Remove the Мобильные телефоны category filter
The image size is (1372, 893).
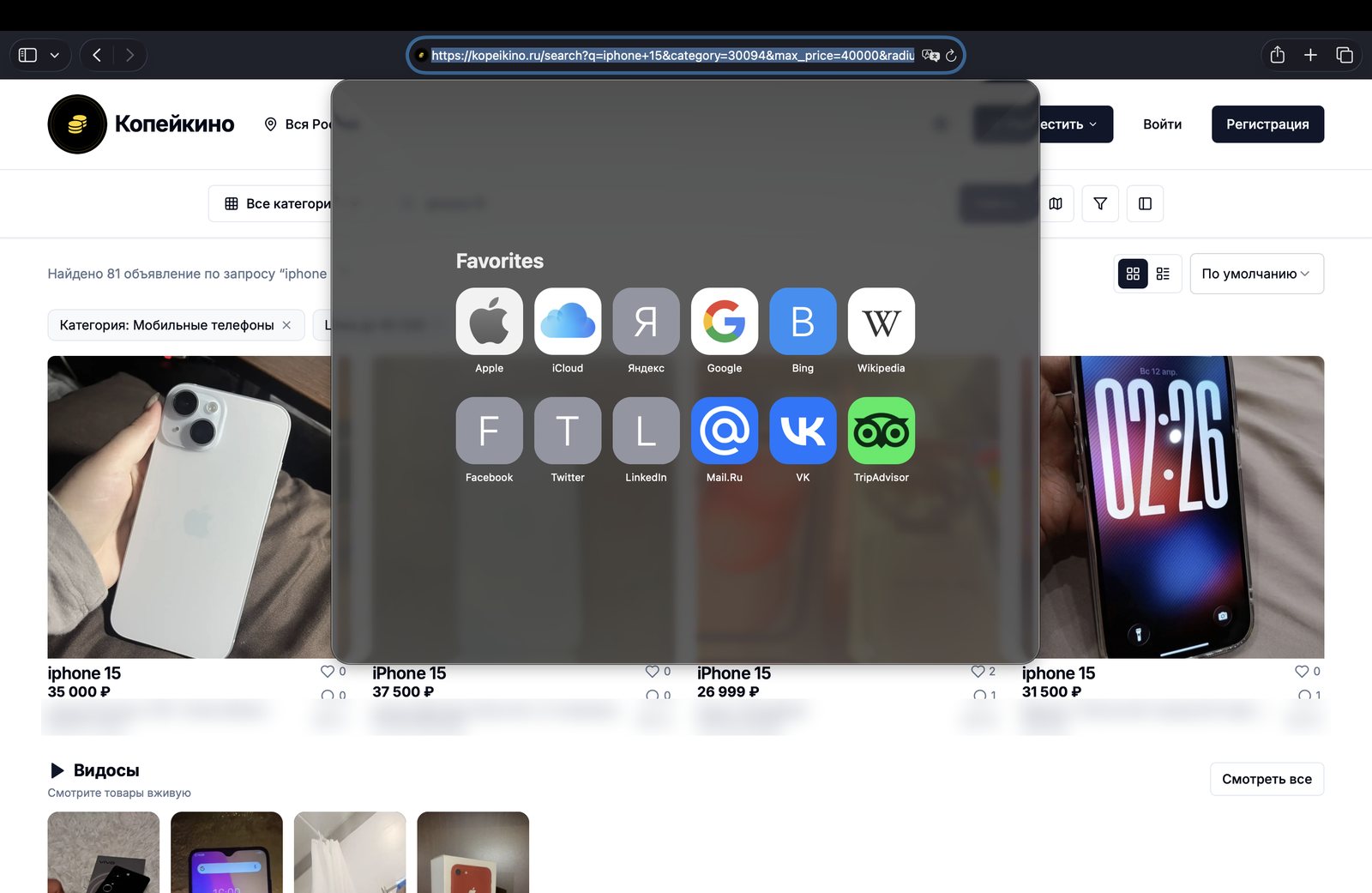click(286, 325)
